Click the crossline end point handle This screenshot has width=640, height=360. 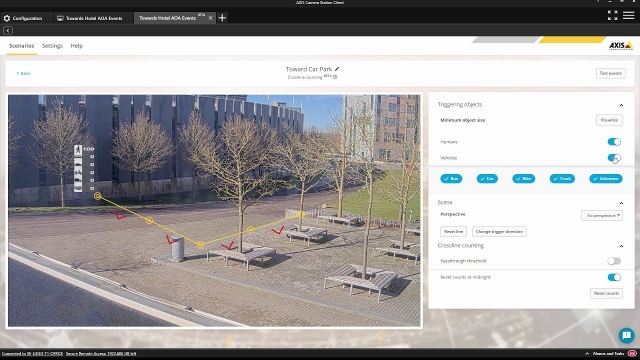[301, 214]
